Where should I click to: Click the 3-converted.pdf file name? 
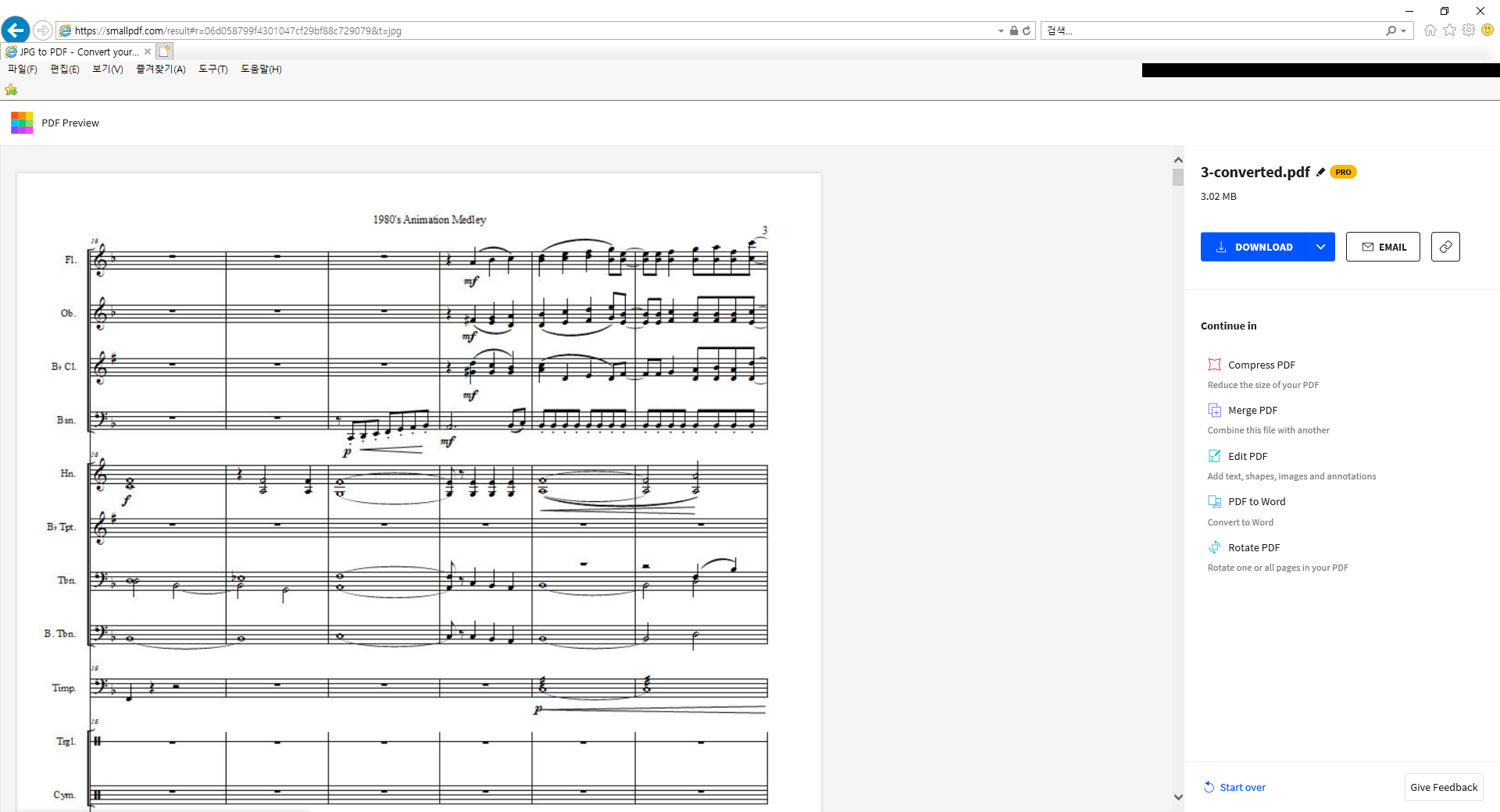pyautogui.click(x=1255, y=172)
